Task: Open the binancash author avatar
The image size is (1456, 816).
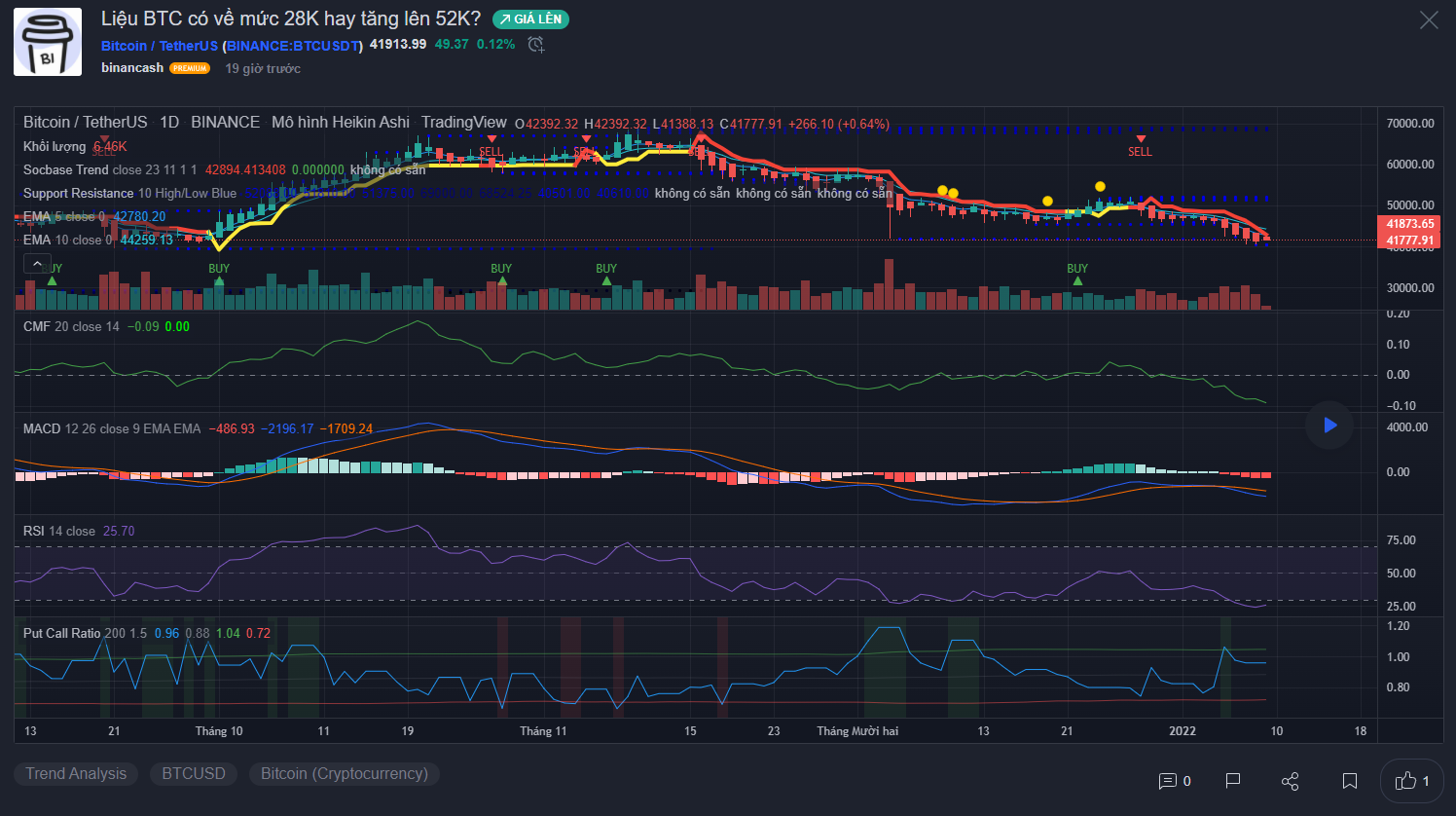Action: pyautogui.click(x=48, y=42)
